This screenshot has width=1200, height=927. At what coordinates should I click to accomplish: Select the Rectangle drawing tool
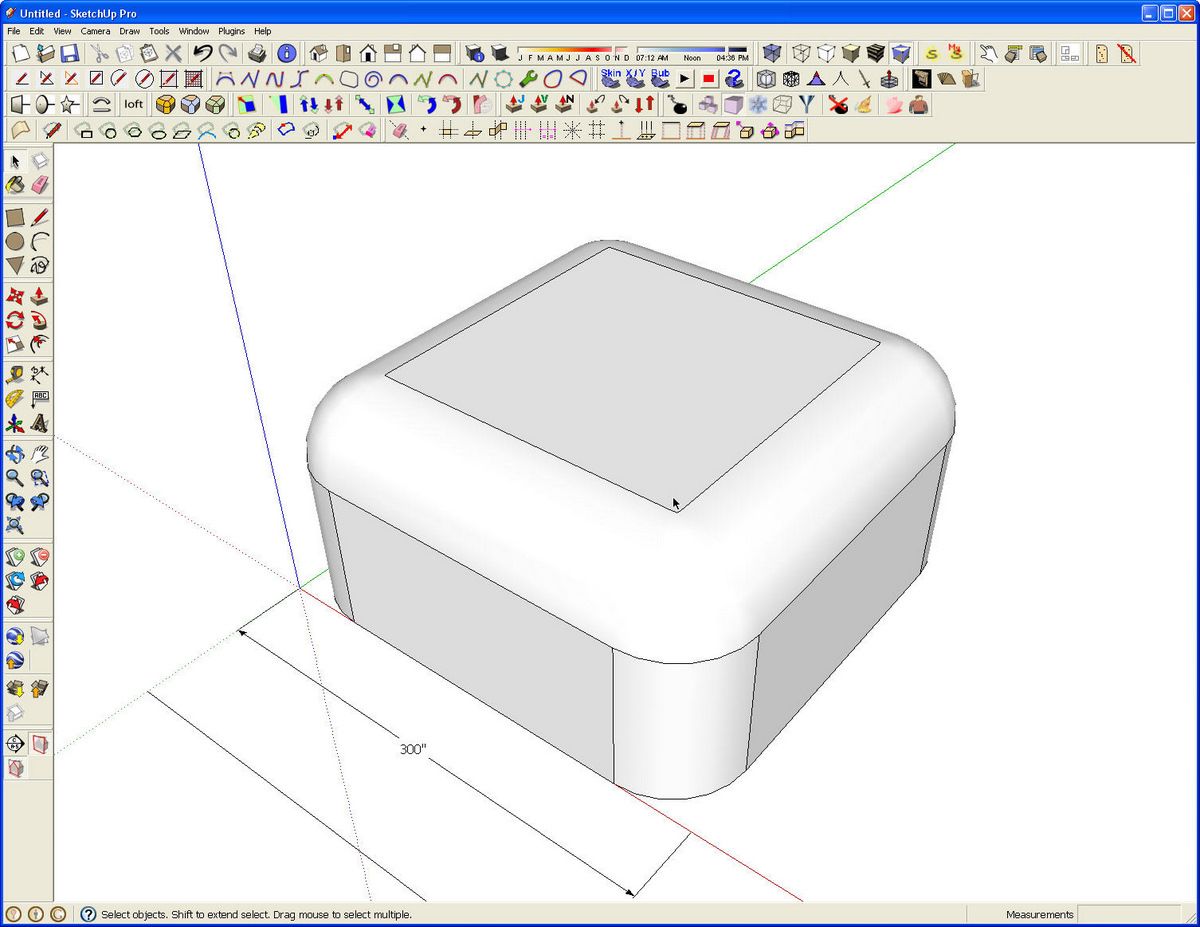15,217
